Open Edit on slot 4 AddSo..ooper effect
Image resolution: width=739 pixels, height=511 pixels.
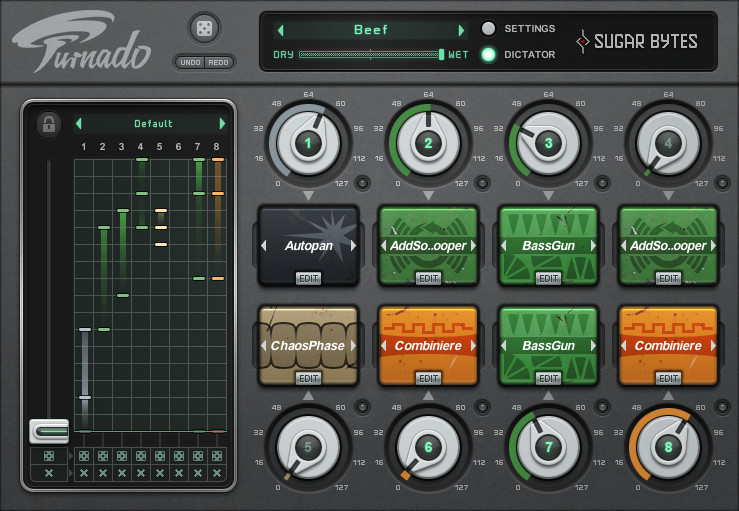point(668,279)
